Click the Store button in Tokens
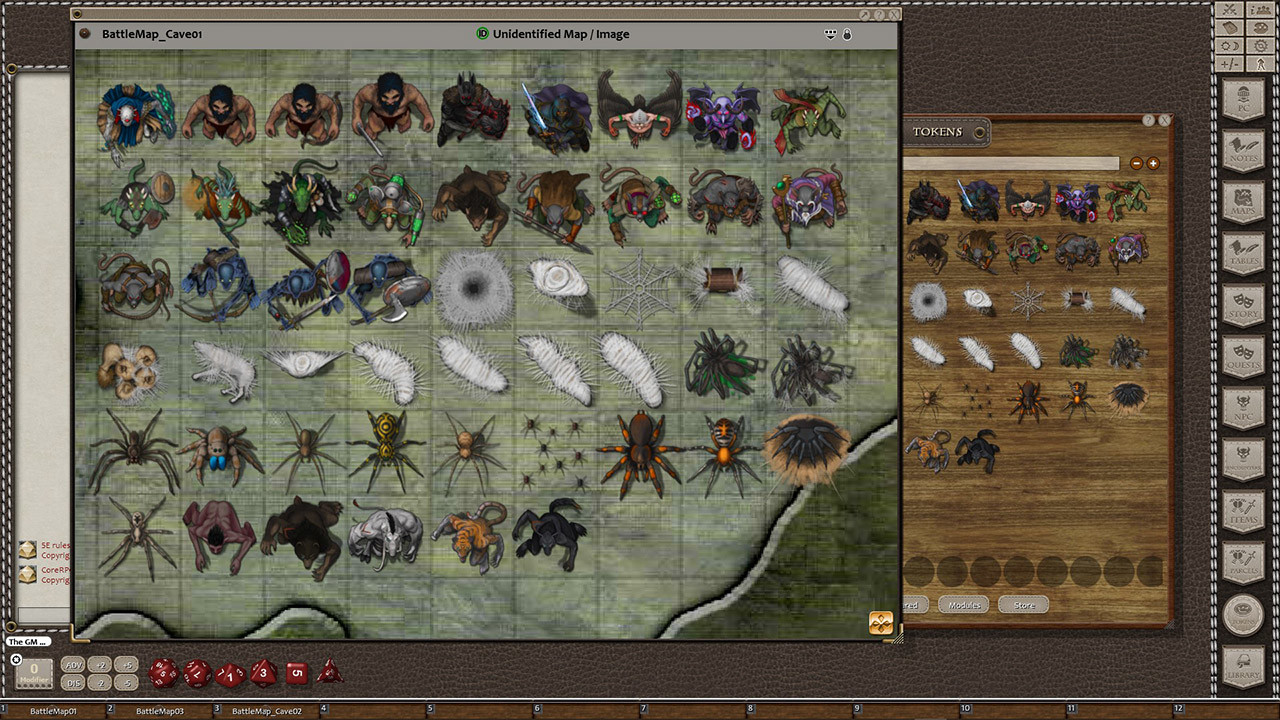 [x=1023, y=605]
